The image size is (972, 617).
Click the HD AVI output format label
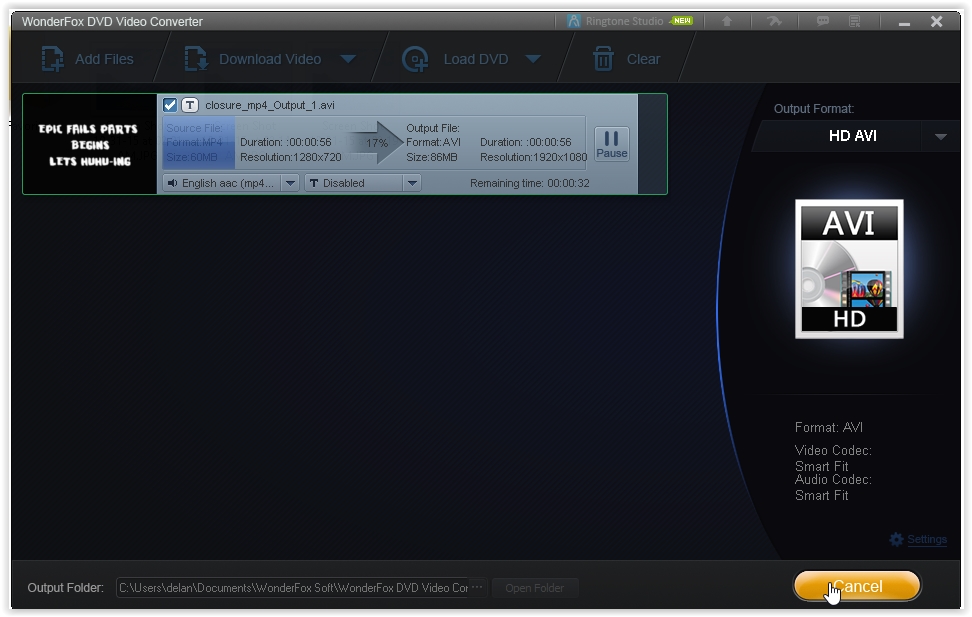tap(853, 136)
